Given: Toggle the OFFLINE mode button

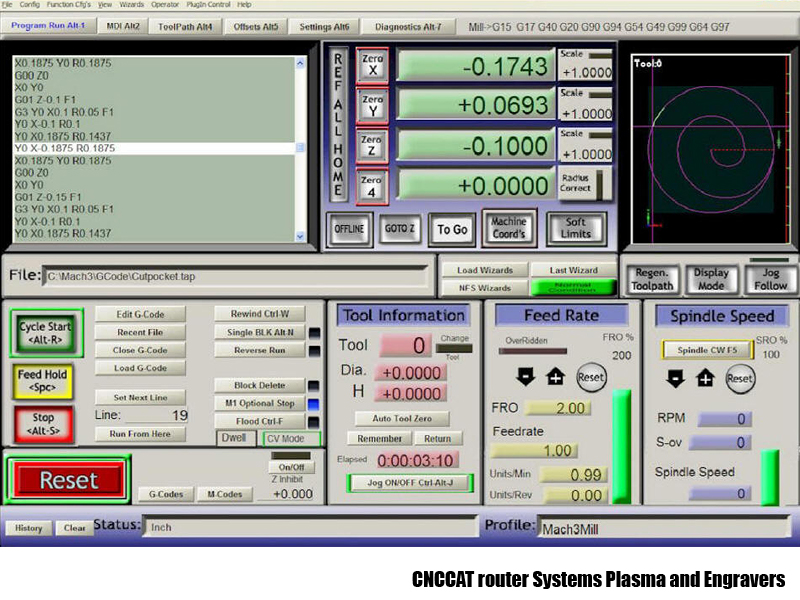Looking at the screenshot, I should (349, 229).
